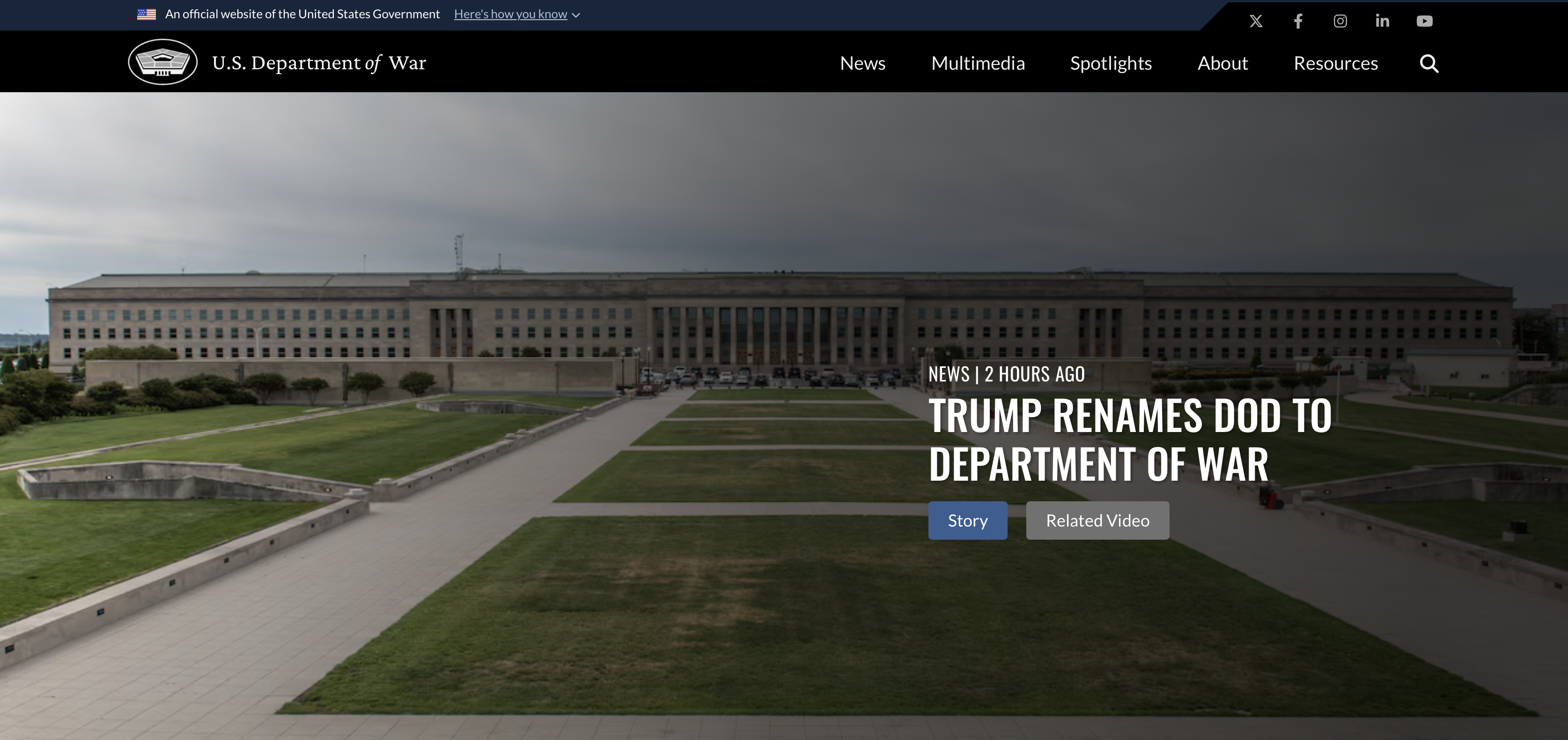Open the YouTube social icon

click(1424, 22)
